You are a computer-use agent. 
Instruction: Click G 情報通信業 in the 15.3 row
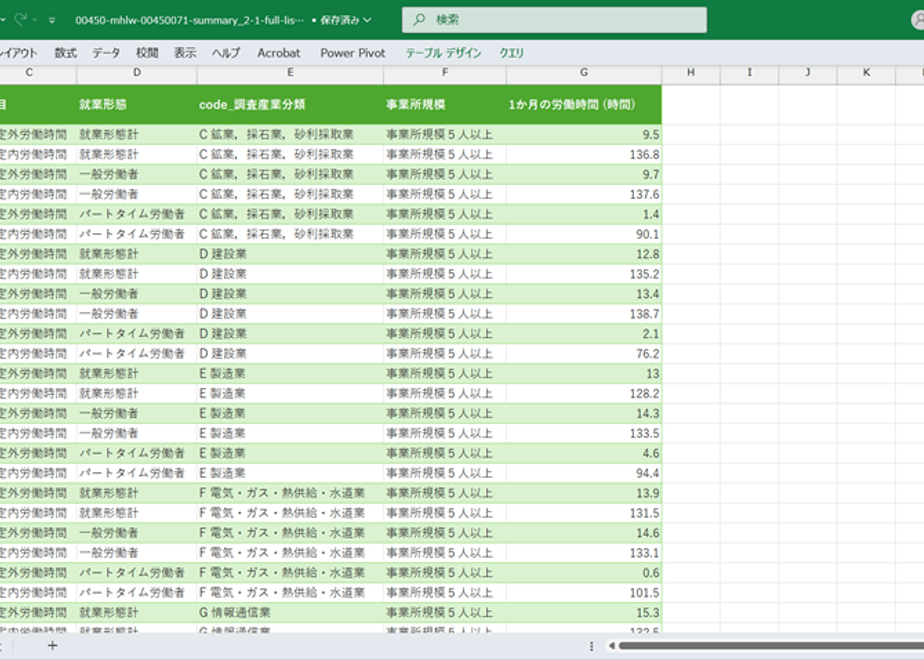(x=290, y=613)
